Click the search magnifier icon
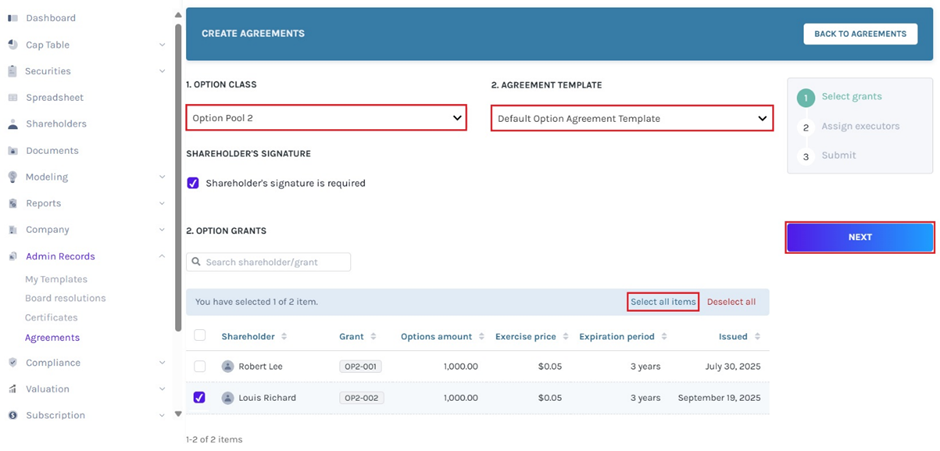The image size is (940, 451). pos(197,262)
